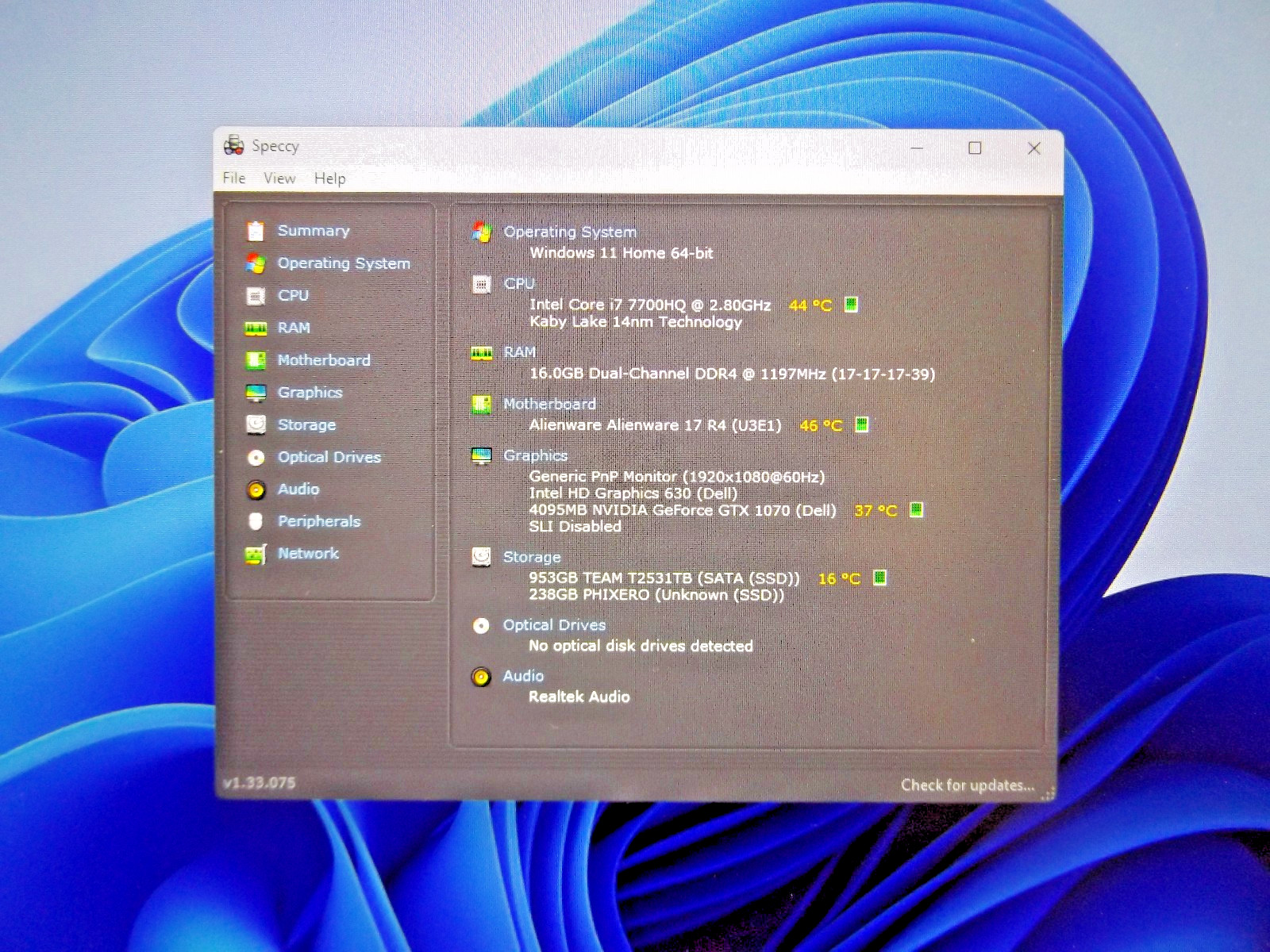Screen dimensions: 1270x952
Task: Click the 16.0GB Dual-Channel DDR4 text line
Action: pyautogui.click(x=732, y=374)
